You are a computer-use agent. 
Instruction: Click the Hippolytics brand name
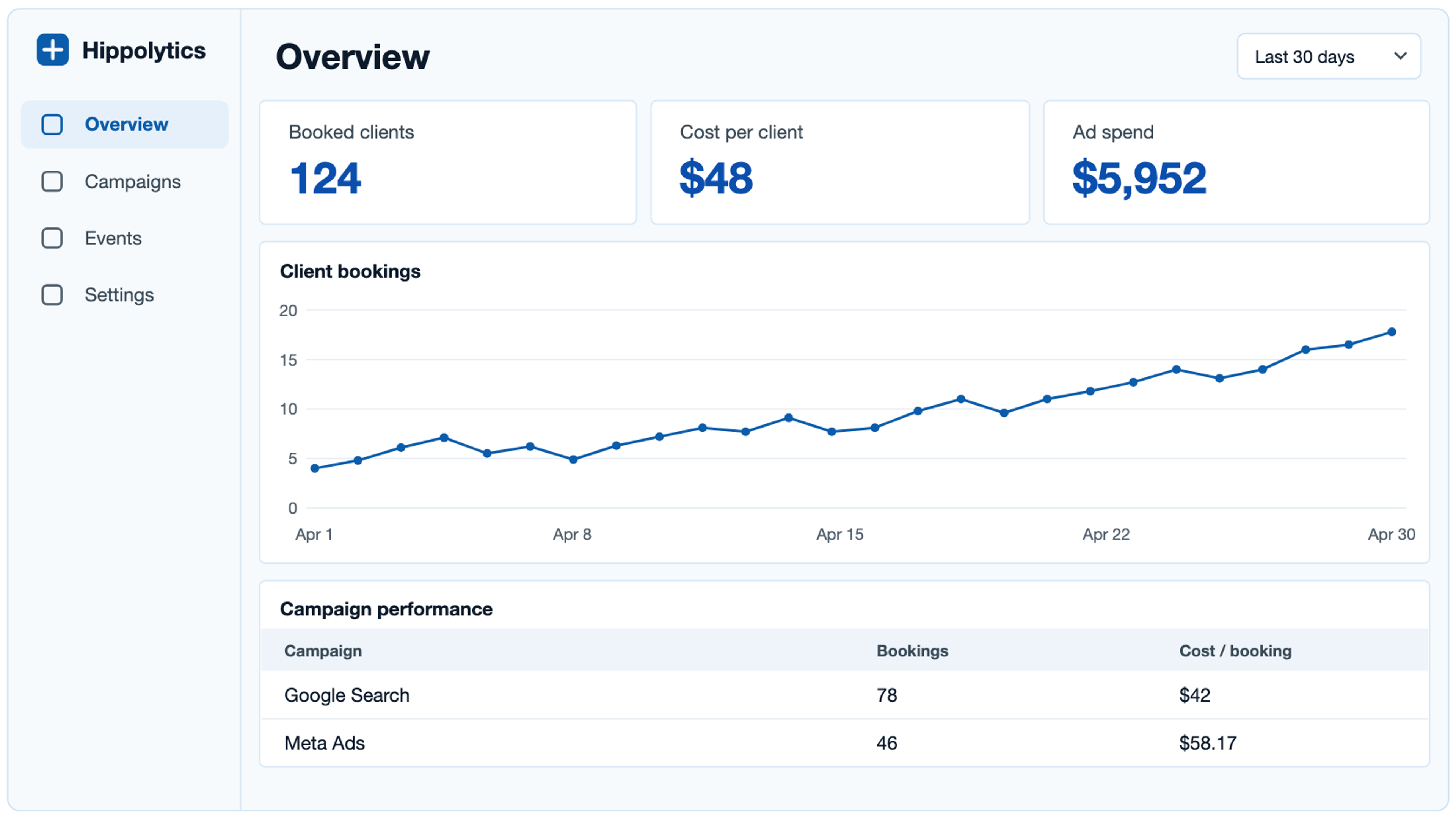(x=144, y=51)
